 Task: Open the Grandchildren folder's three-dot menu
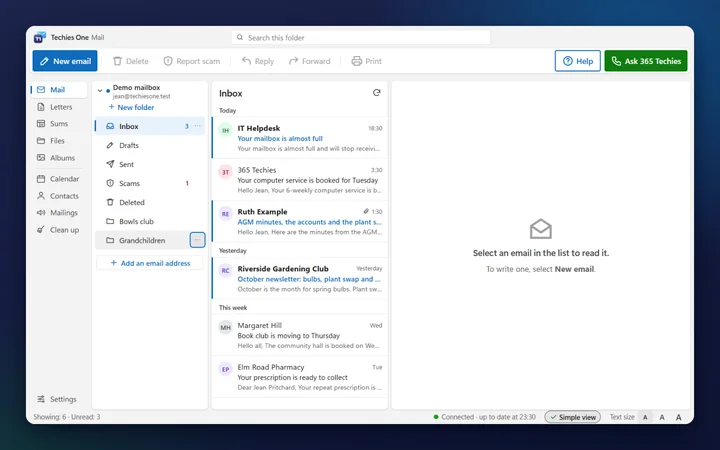[x=197, y=240]
